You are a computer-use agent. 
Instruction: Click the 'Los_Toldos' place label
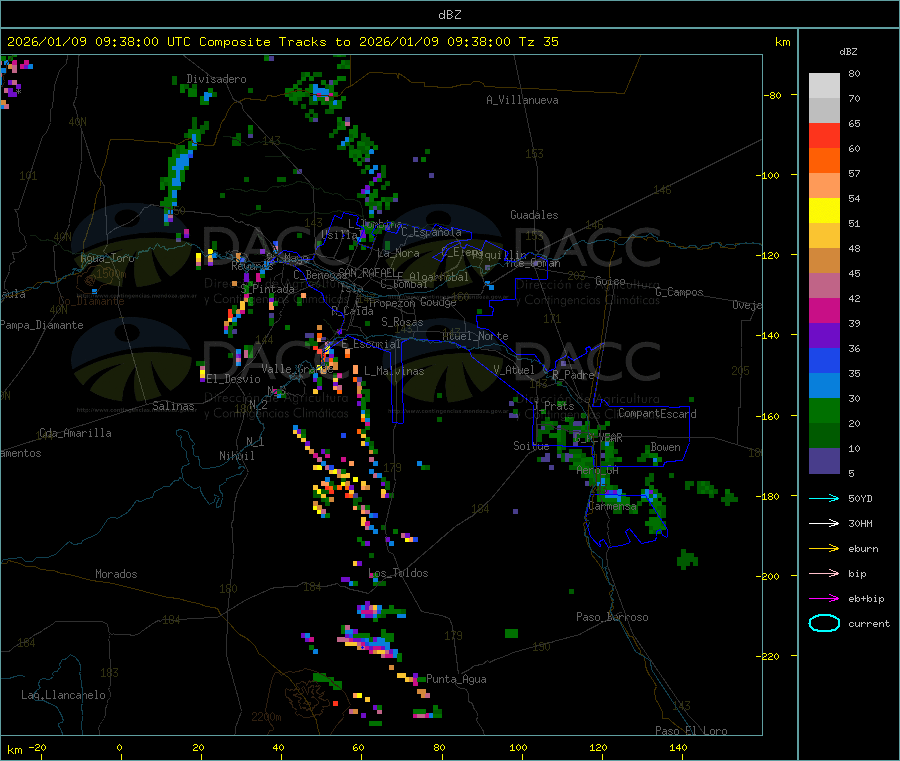pyautogui.click(x=398, y=573)
